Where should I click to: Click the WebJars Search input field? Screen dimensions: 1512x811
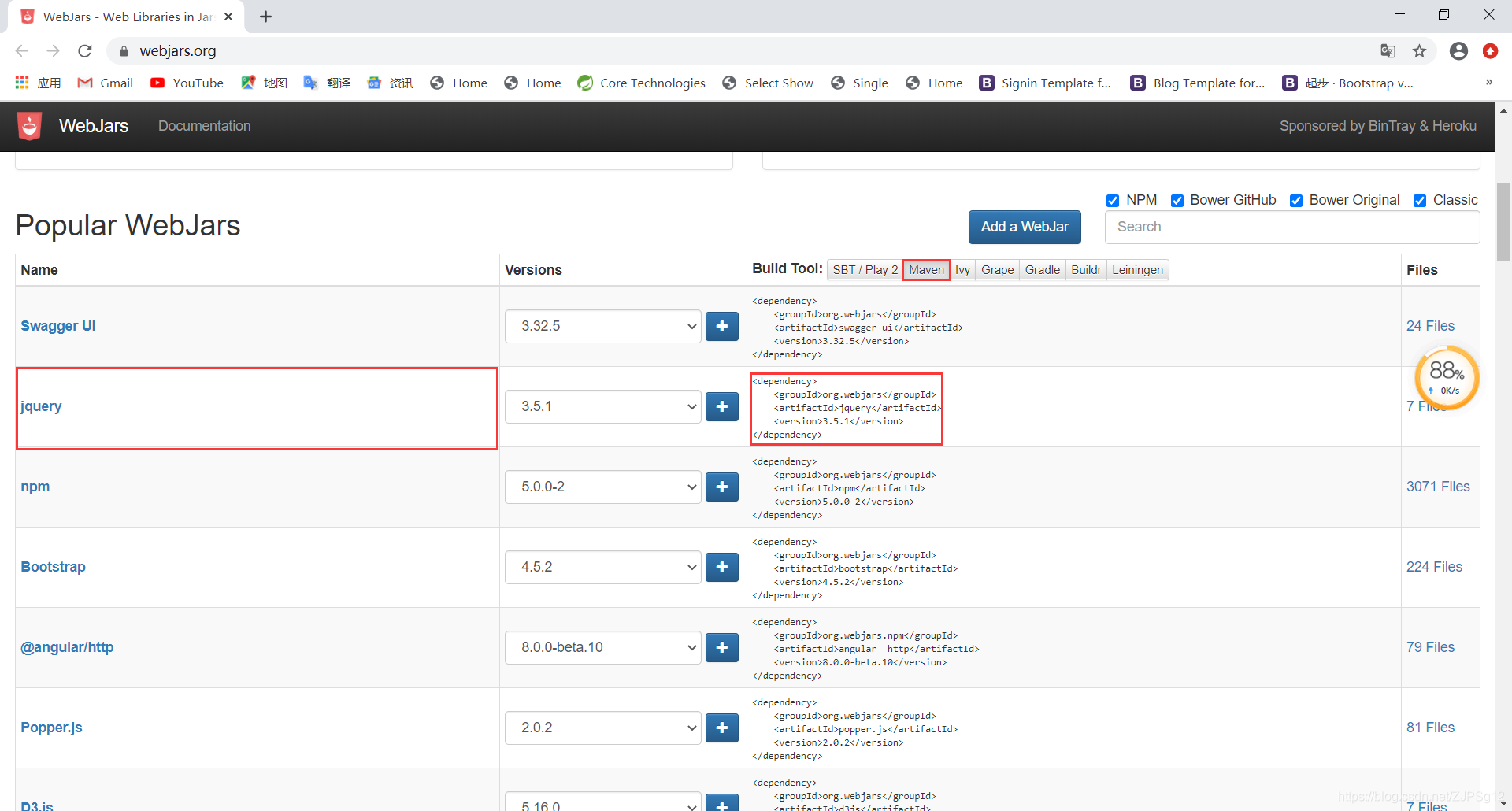tap(1292, 227)
